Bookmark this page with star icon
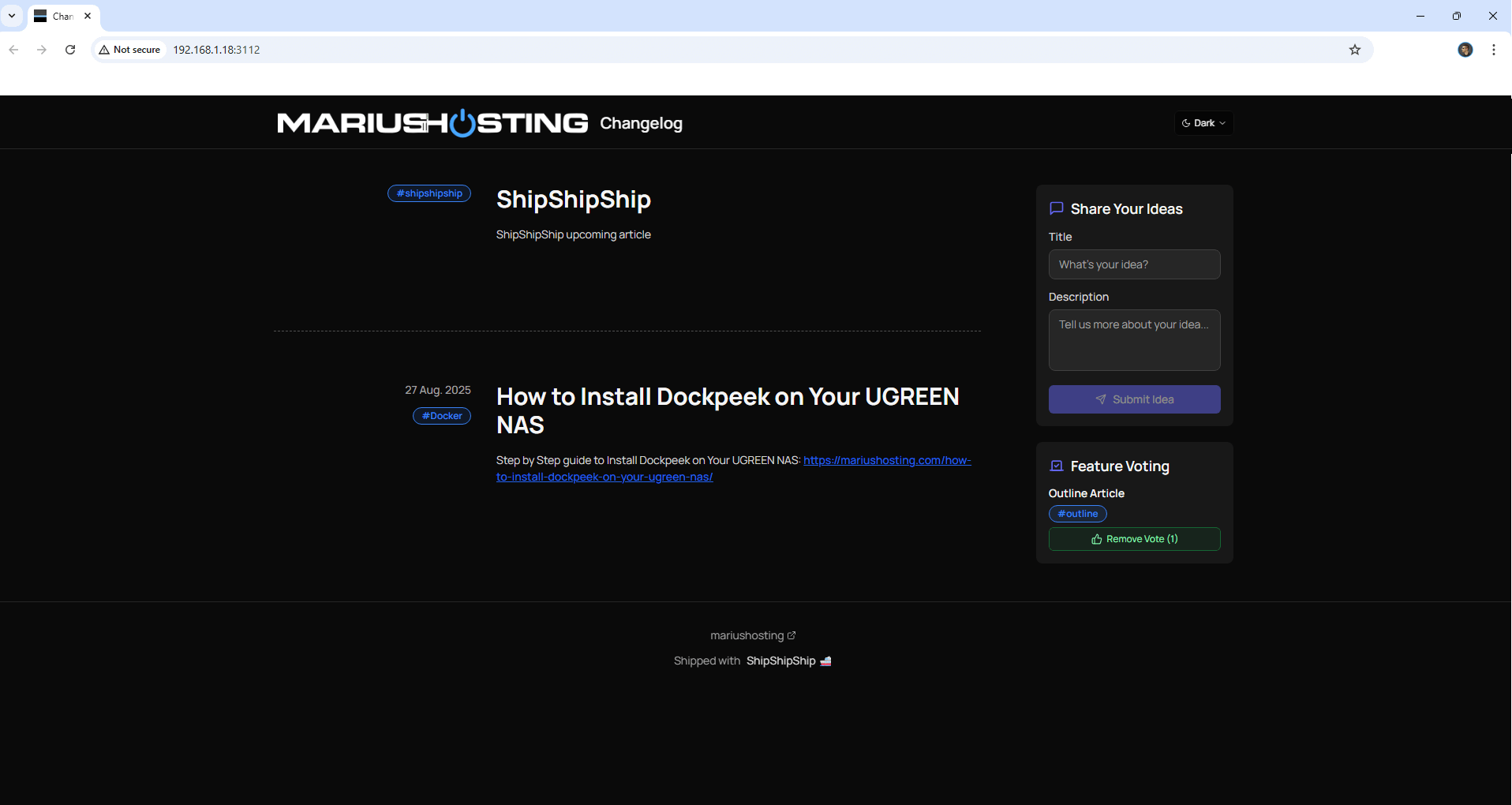The image size is (1512, 805). [1355, 50]
